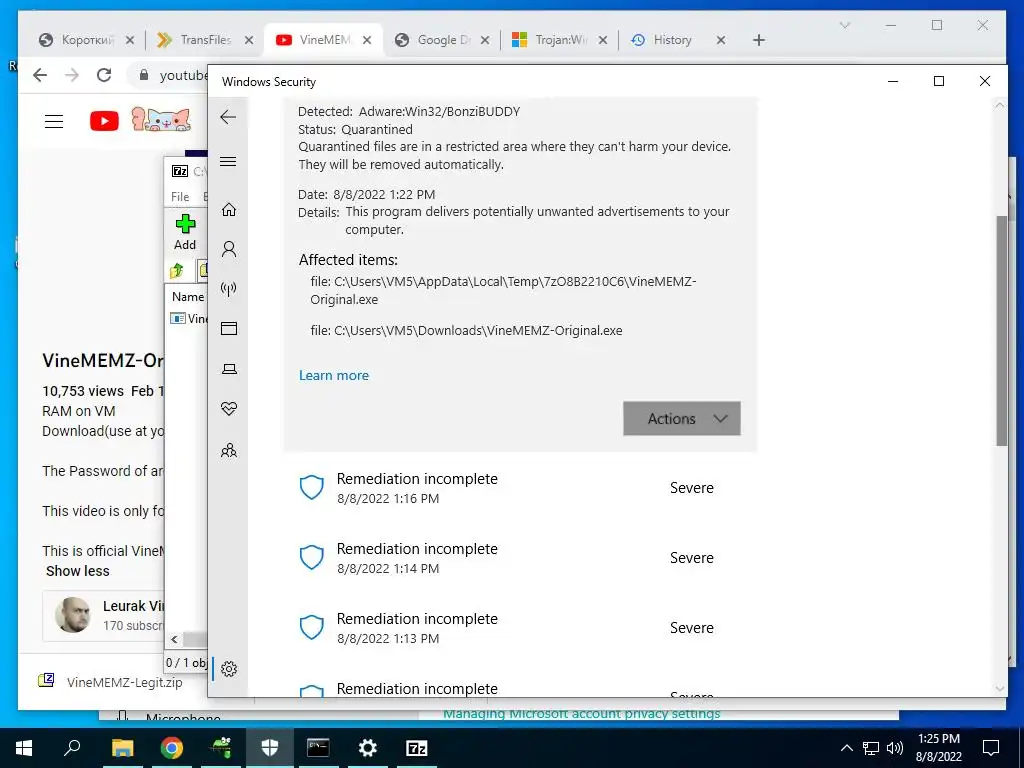
Task: Open Chrome tab search dropdown arrow
Action: (844, 25)
